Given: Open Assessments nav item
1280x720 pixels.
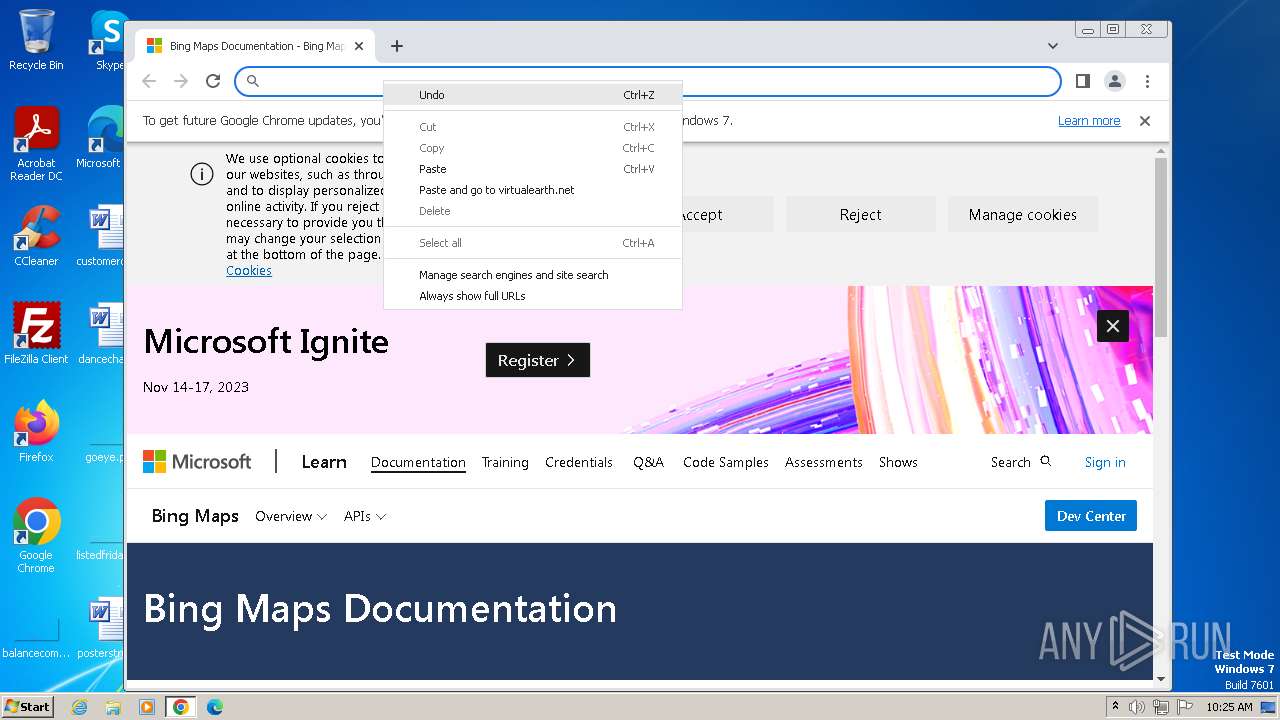Looking at the screenshot, I should coord(824,462).
